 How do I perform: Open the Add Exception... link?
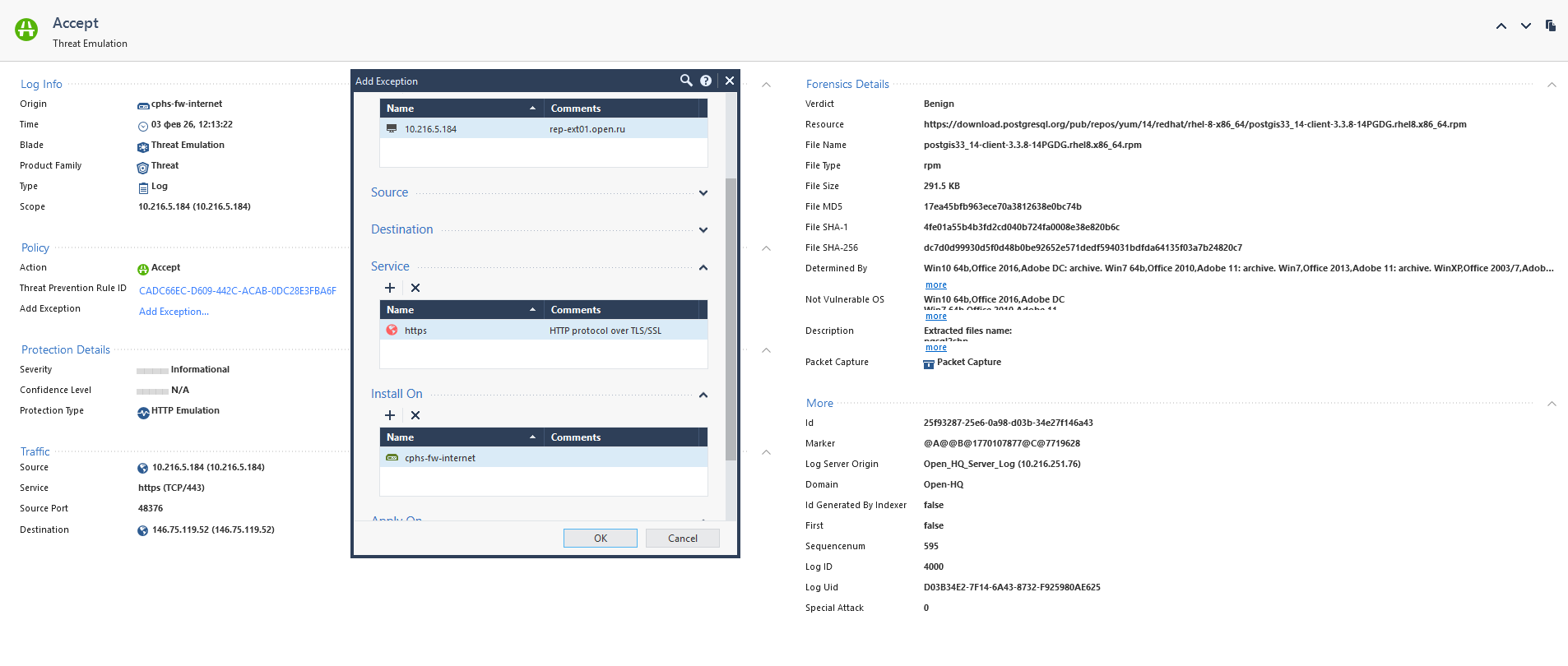[174, 312]
